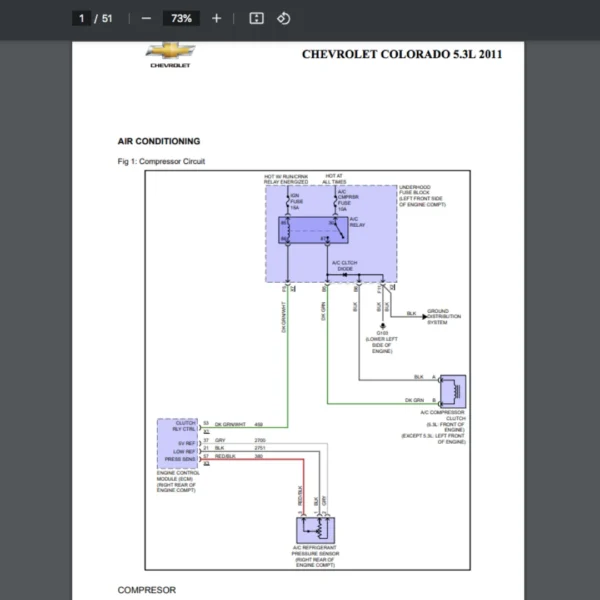Click the total page count 51
Screen dimensions: 600x600
click(x=107, y=18)
